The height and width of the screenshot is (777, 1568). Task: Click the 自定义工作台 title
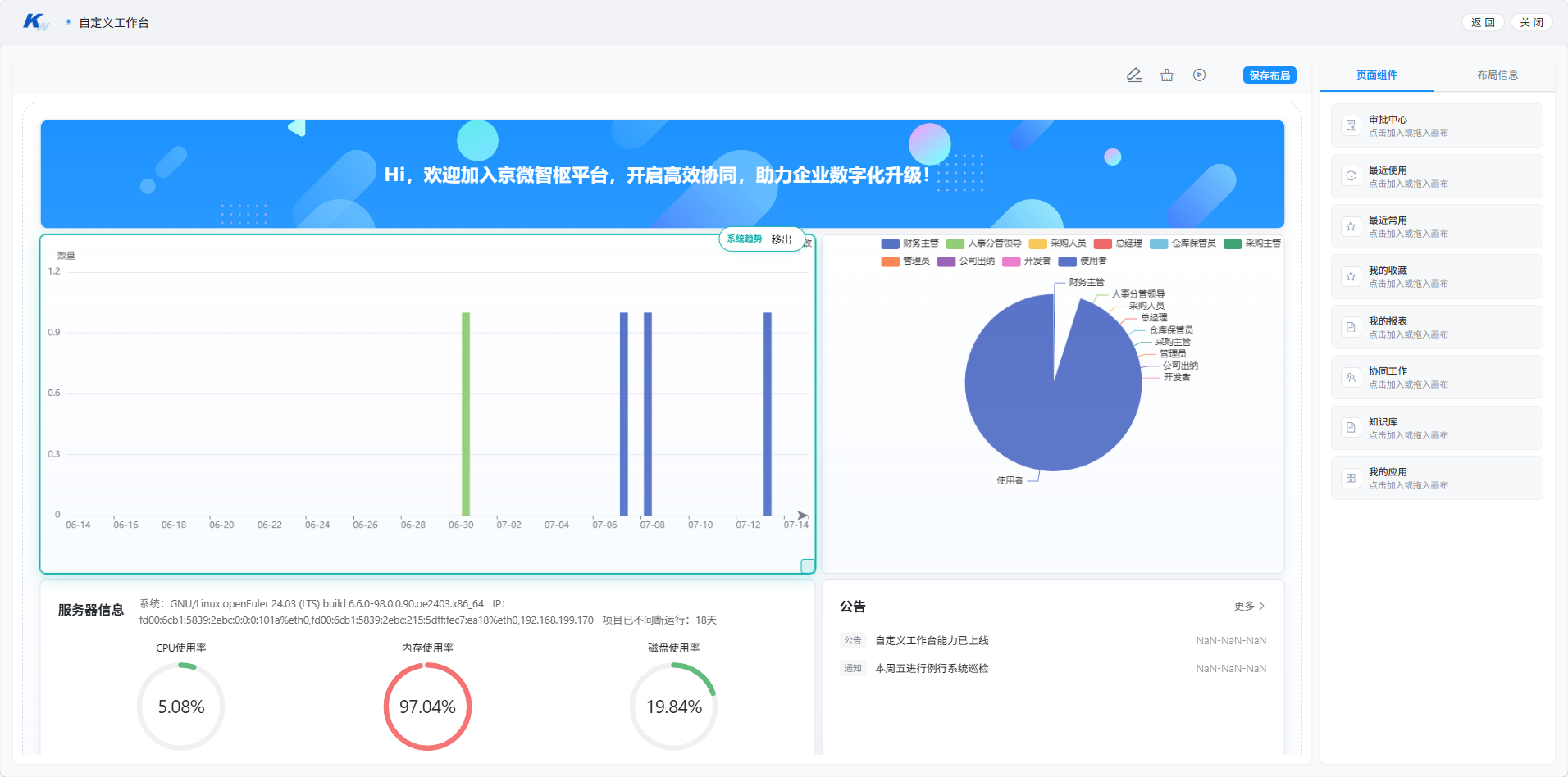pos(114,23)
